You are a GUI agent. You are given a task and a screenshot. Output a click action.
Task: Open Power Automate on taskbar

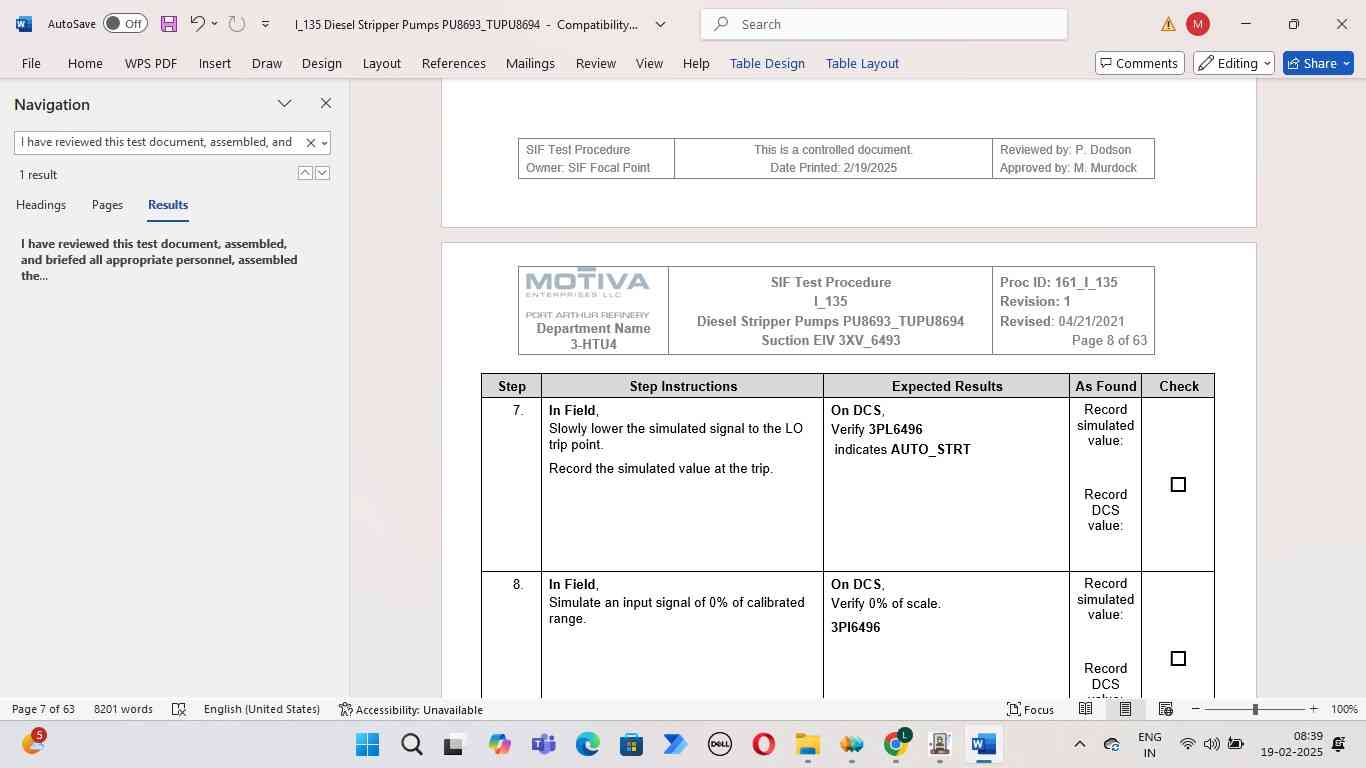pyautogui.click(x=675, y=744)
